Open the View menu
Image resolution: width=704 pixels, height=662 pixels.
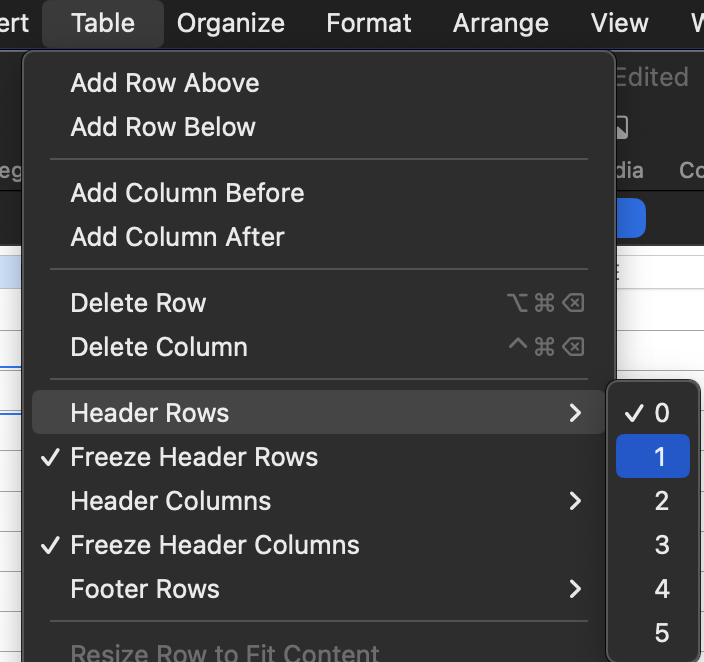pos(619,23)
